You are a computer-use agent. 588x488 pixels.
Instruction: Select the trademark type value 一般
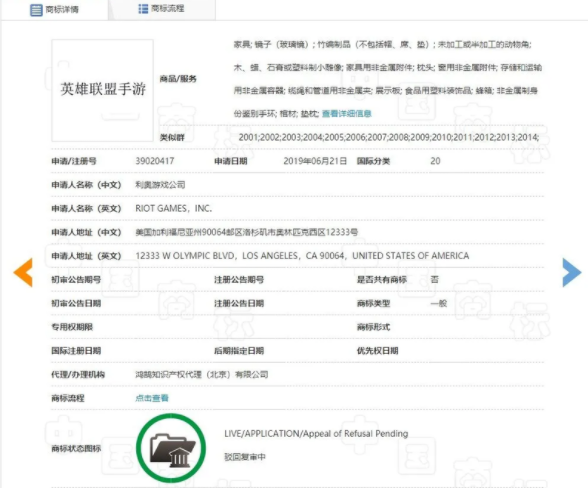click(438, 303)
